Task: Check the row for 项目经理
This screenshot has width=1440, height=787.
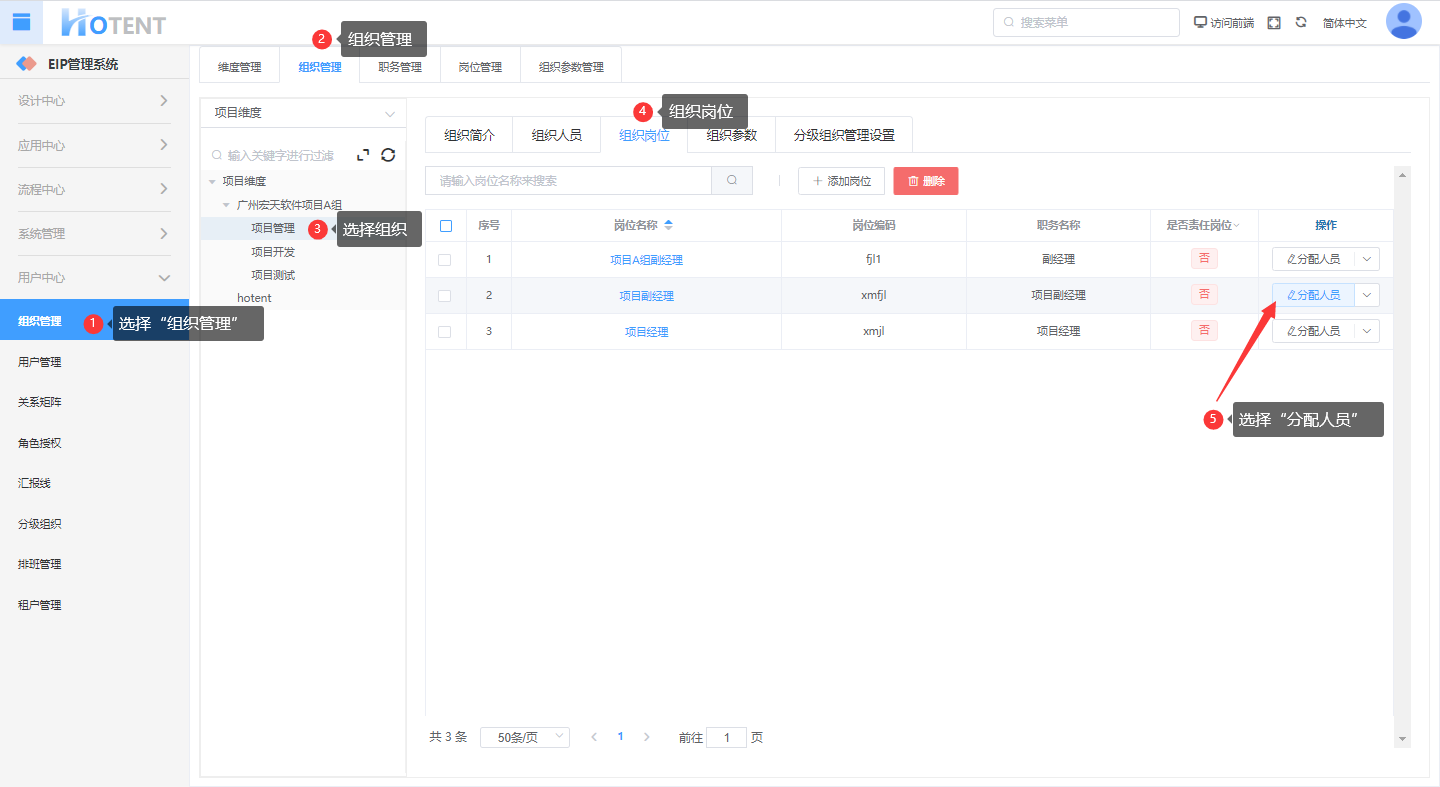Action: [x=445, y=332]
